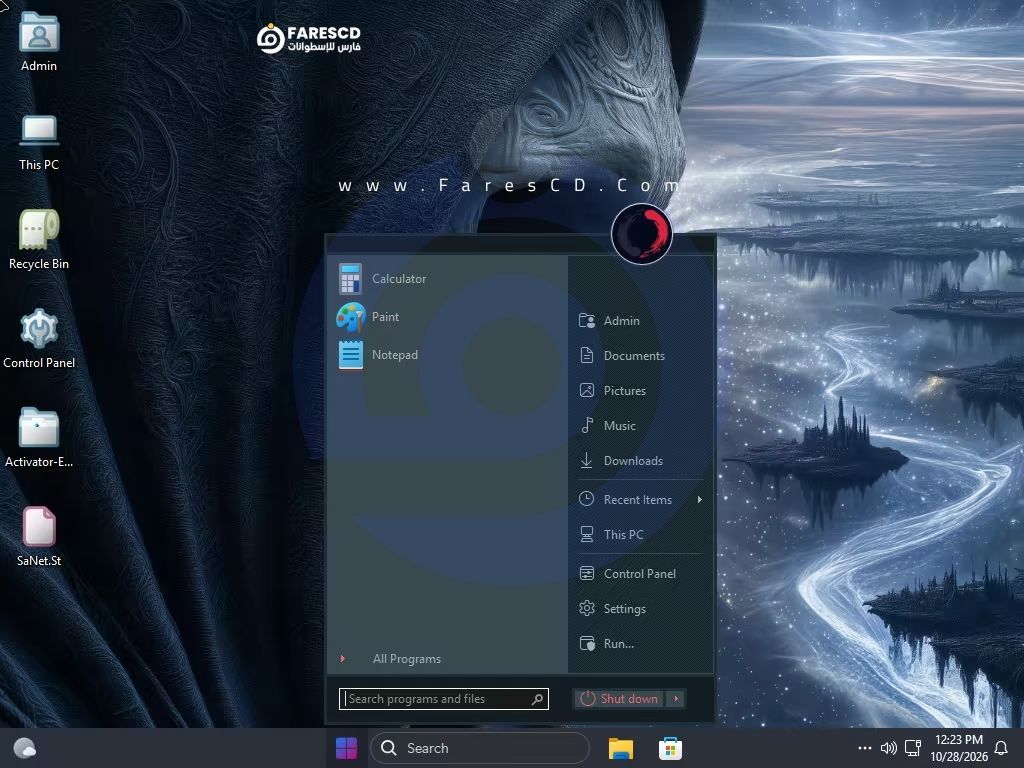
Task: Open Control Panel from Start menu list
Action: 640,573
